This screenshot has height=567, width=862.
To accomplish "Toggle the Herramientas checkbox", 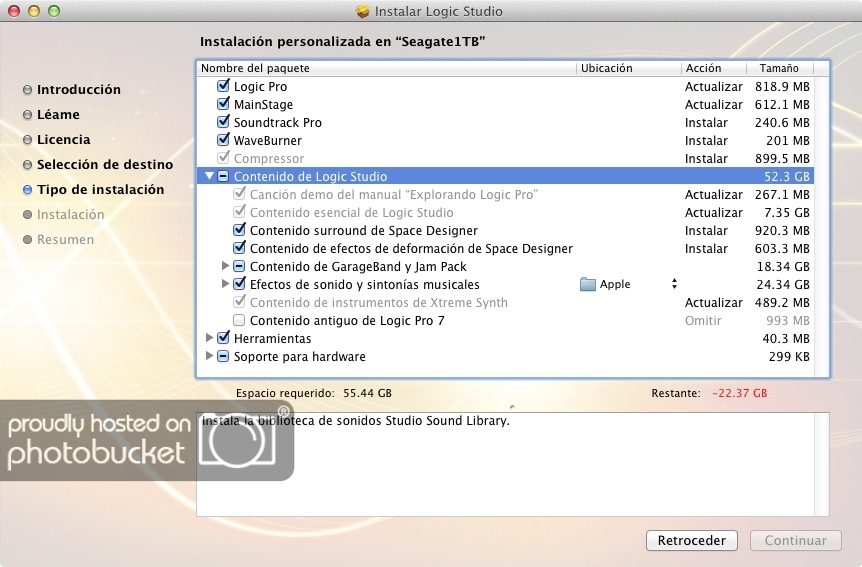I will (x=223, y=339).
